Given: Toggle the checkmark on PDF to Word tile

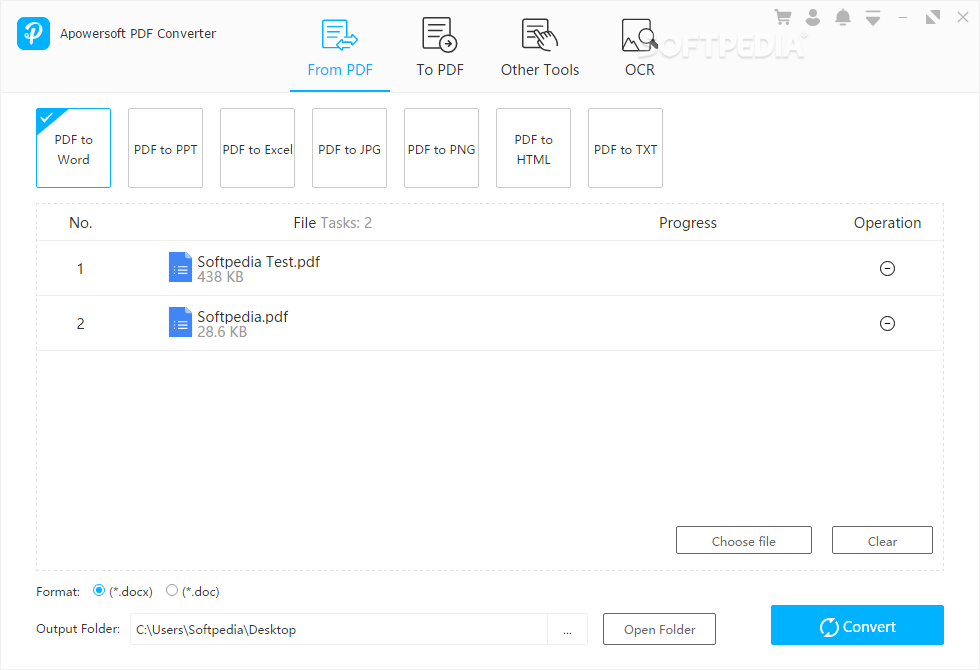Looking at the screenshot, I should click(46, 117).
